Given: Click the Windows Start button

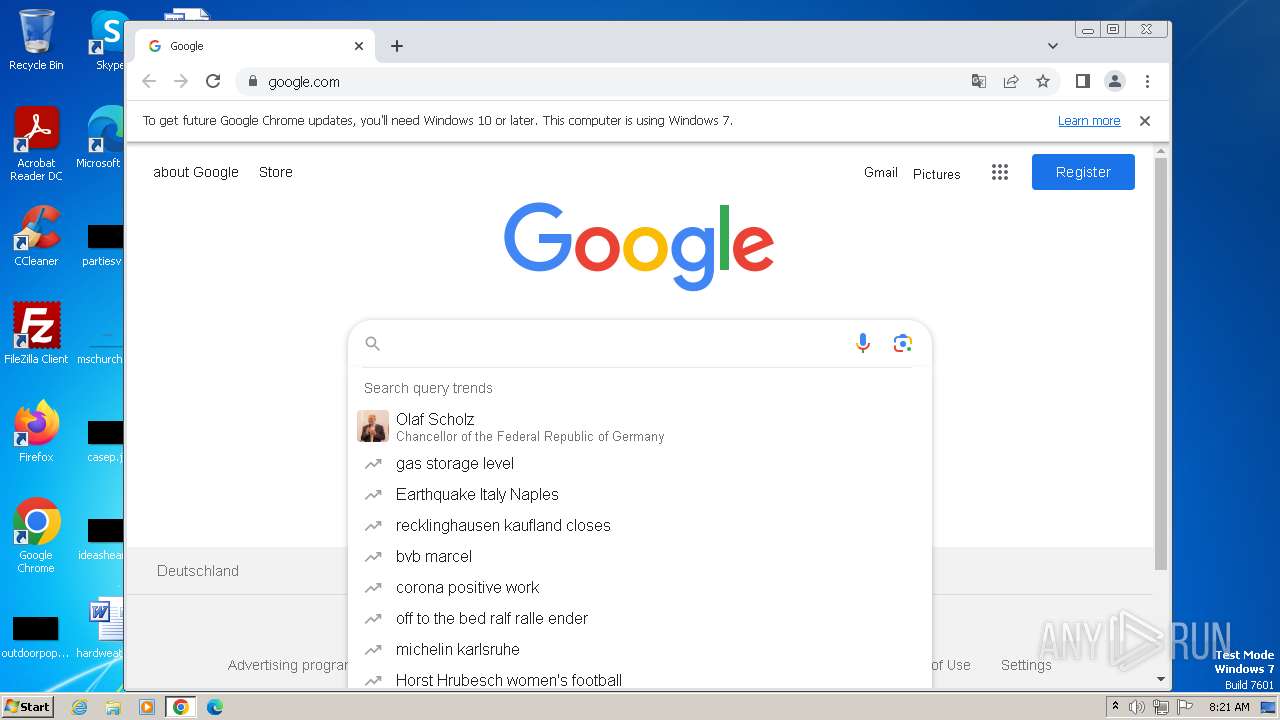Looking at the screenshot, I should (x=27, y=706).
